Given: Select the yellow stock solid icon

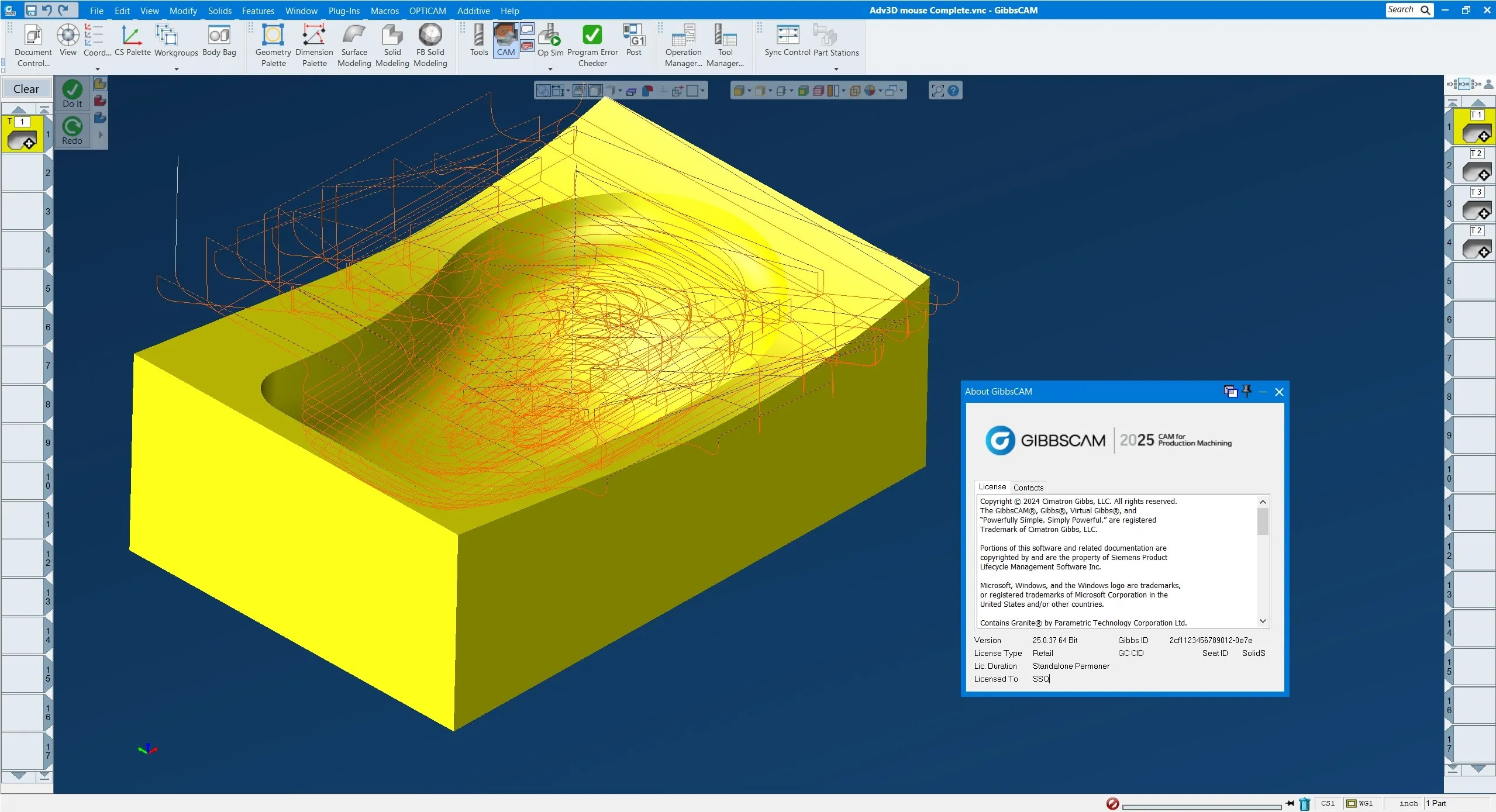Looking at the screenshot, I should tap(100, 84).
